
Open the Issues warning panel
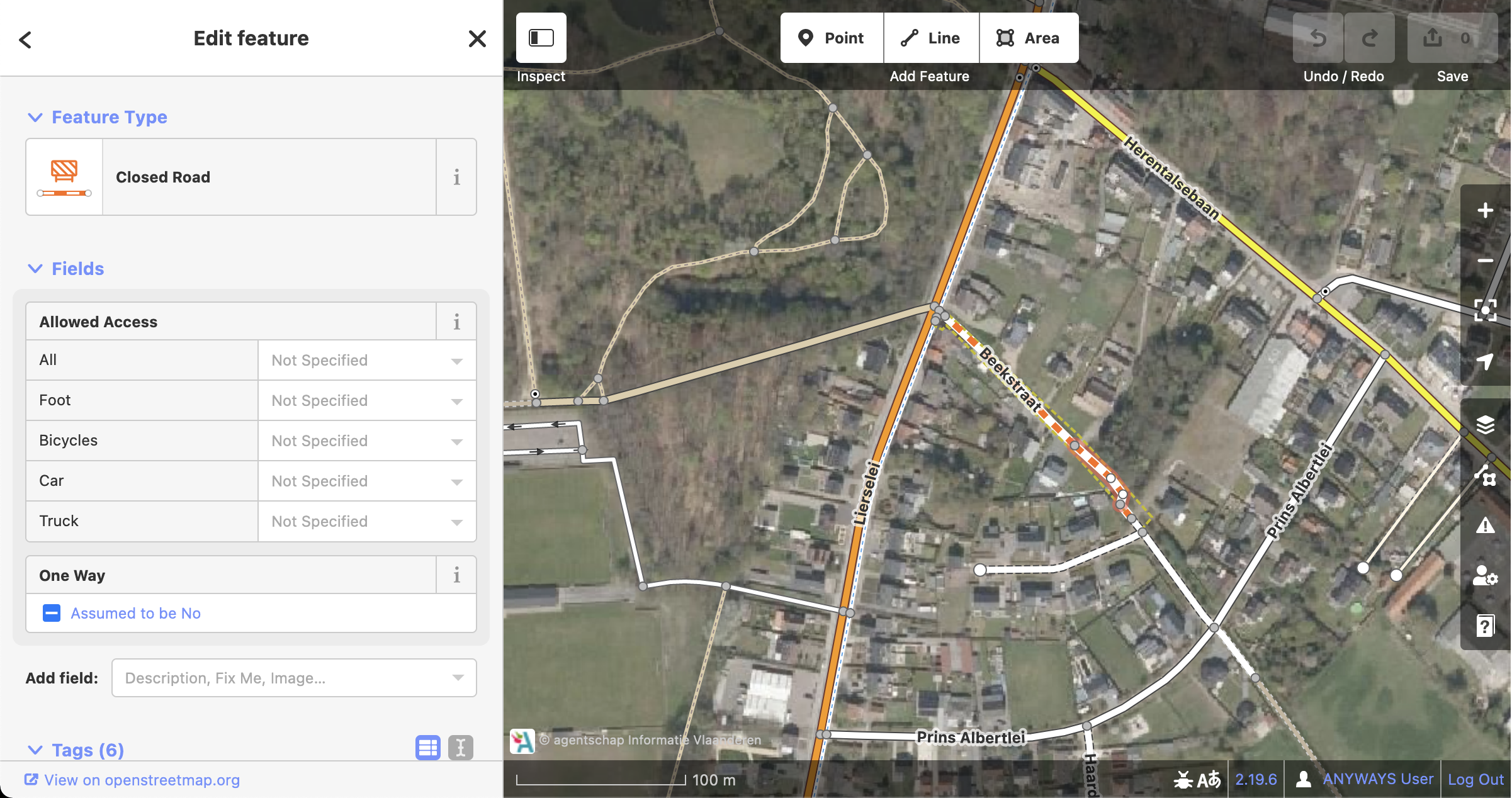coord(1485,525)
